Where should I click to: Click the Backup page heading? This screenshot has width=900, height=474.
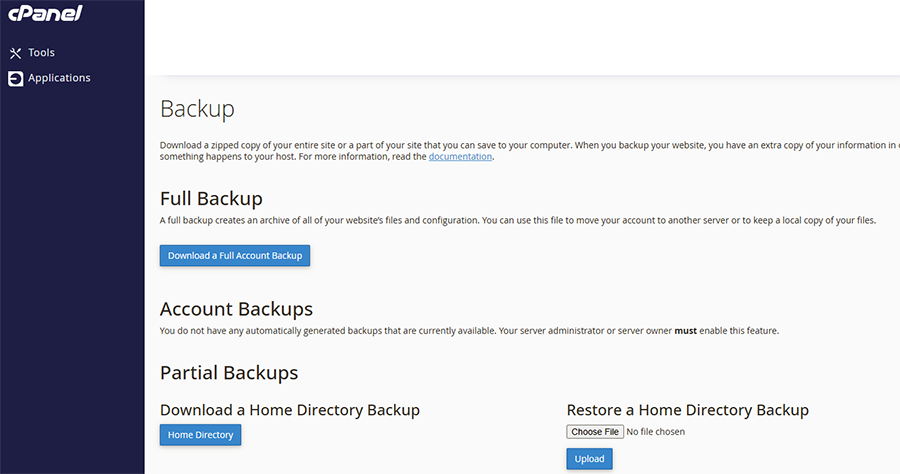tap(197, 108)
